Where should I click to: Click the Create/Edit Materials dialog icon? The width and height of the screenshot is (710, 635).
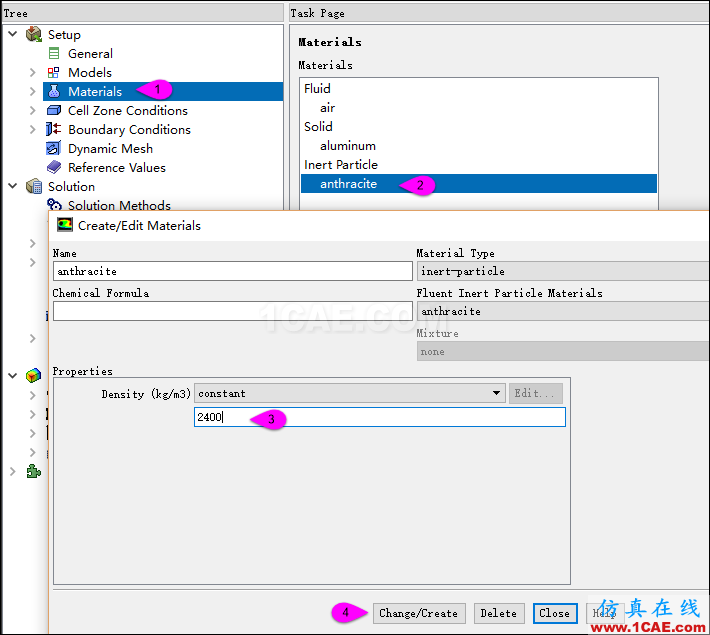[65, 224]
